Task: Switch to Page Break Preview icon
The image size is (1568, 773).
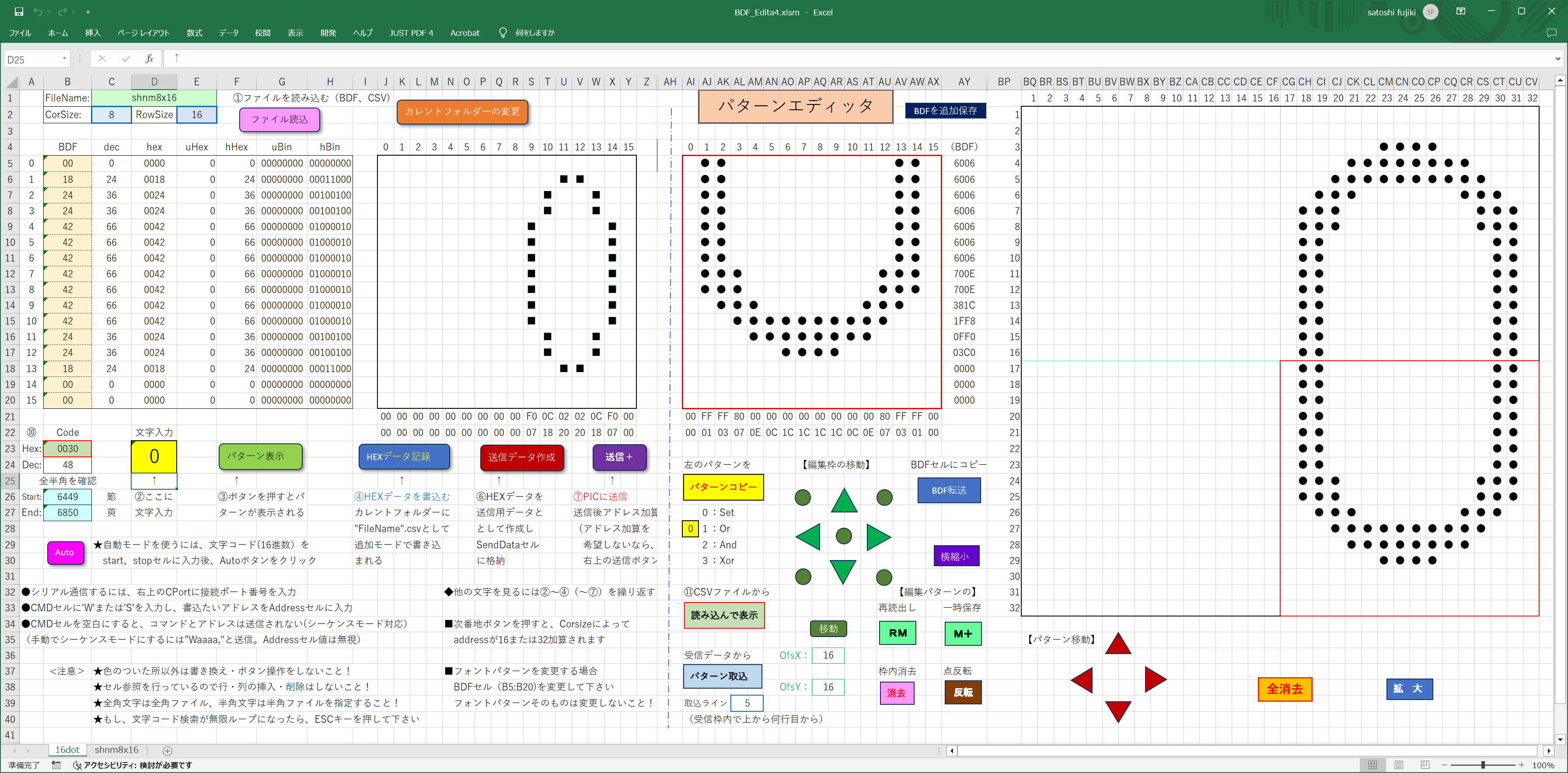Action: point(1425,765)
